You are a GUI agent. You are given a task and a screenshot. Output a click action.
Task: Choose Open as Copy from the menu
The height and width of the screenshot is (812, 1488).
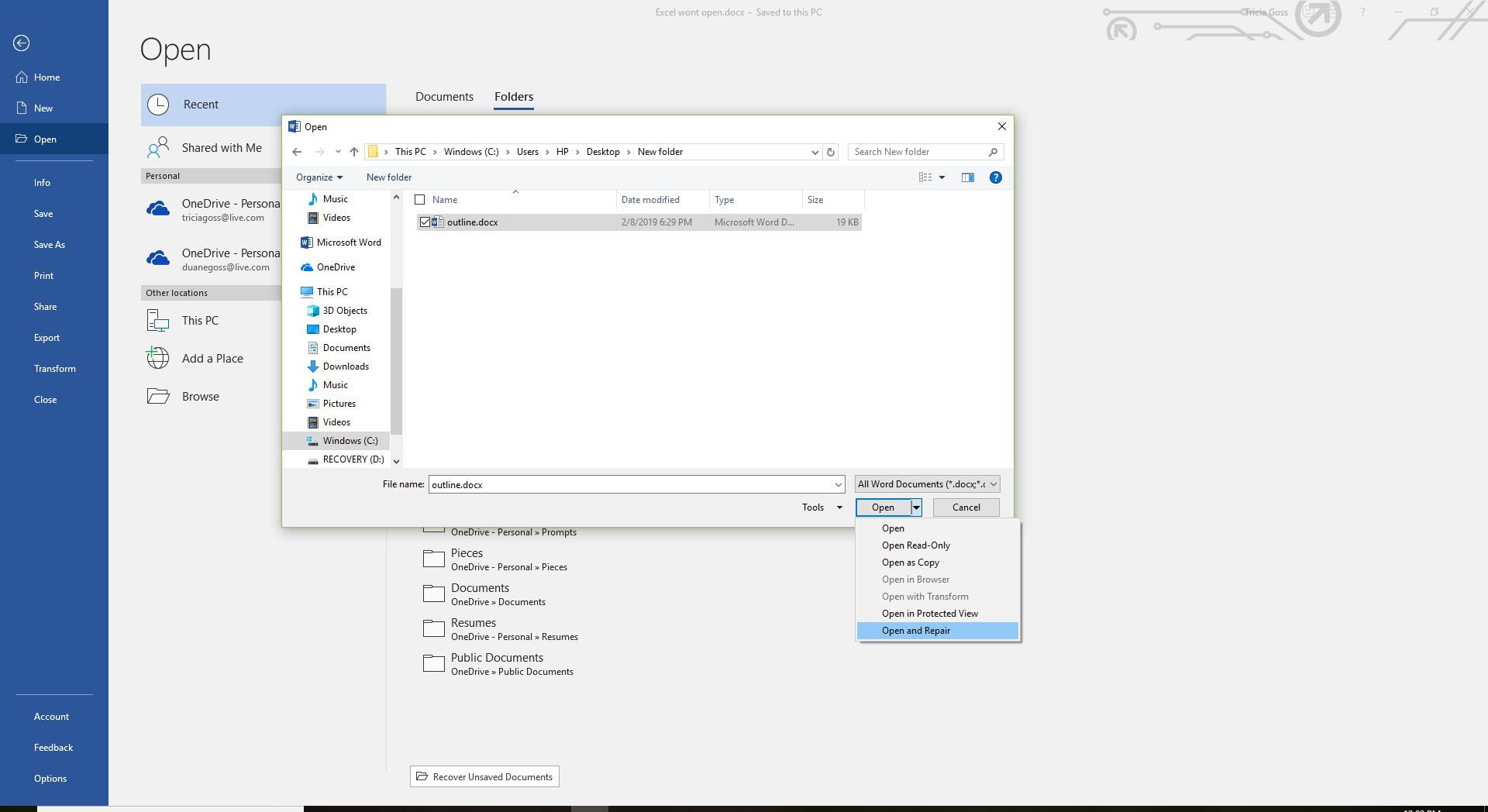click(938, 563)
